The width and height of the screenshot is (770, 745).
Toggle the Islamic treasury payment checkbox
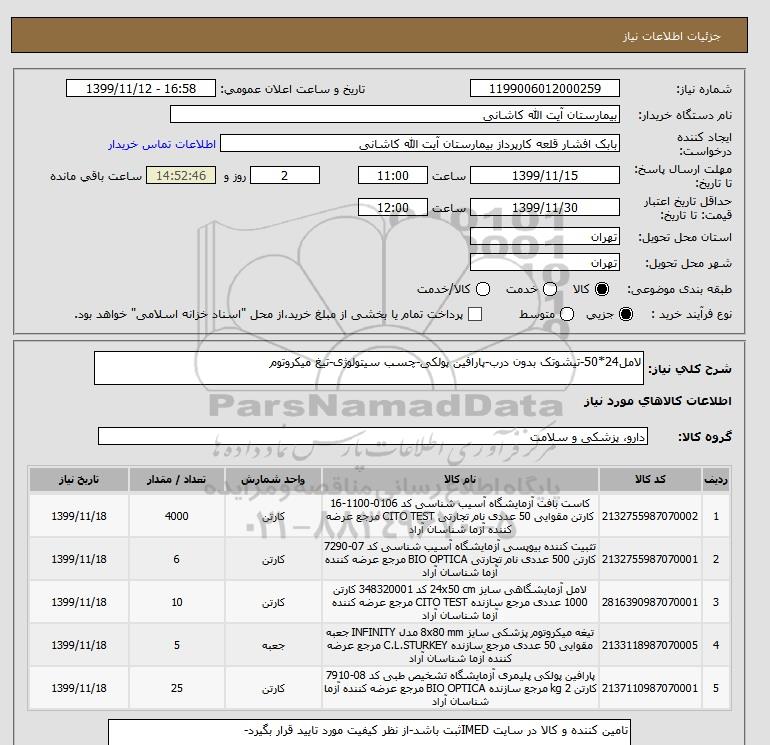[475, 314]
